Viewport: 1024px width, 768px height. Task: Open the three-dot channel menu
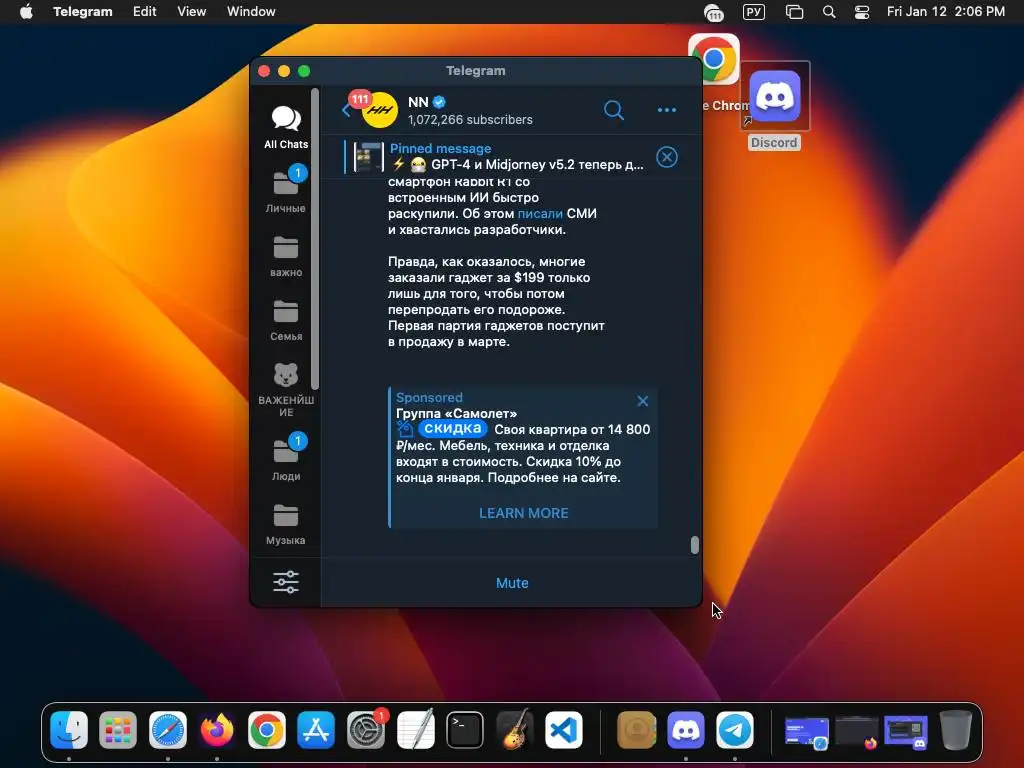click(666, 110)
